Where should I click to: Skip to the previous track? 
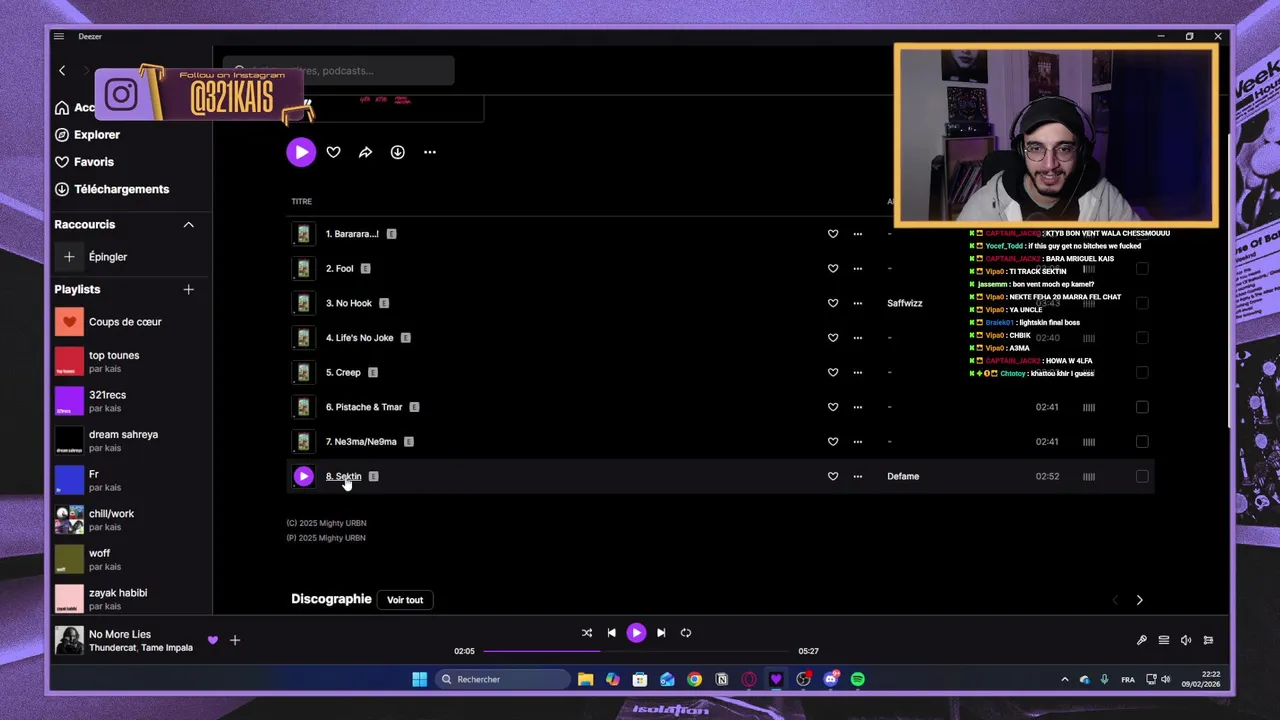pos(611,633)
